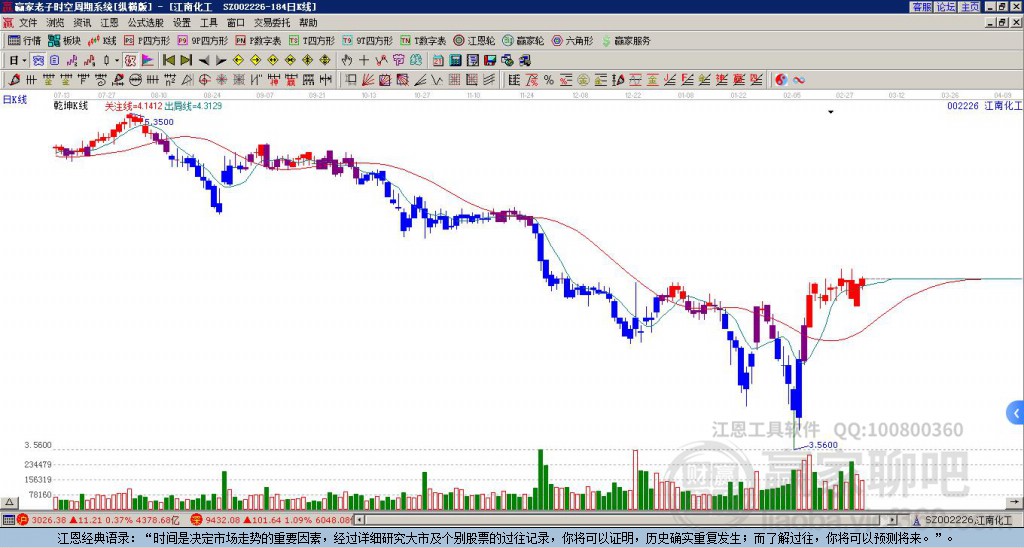Open the 浏览 menu
1024x548 pixels.
(x=55, y=23)
